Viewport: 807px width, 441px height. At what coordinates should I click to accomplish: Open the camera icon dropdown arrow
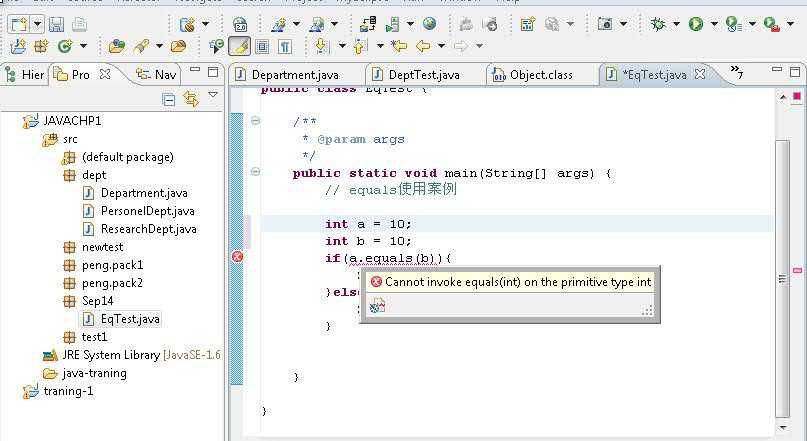point(623,24)
